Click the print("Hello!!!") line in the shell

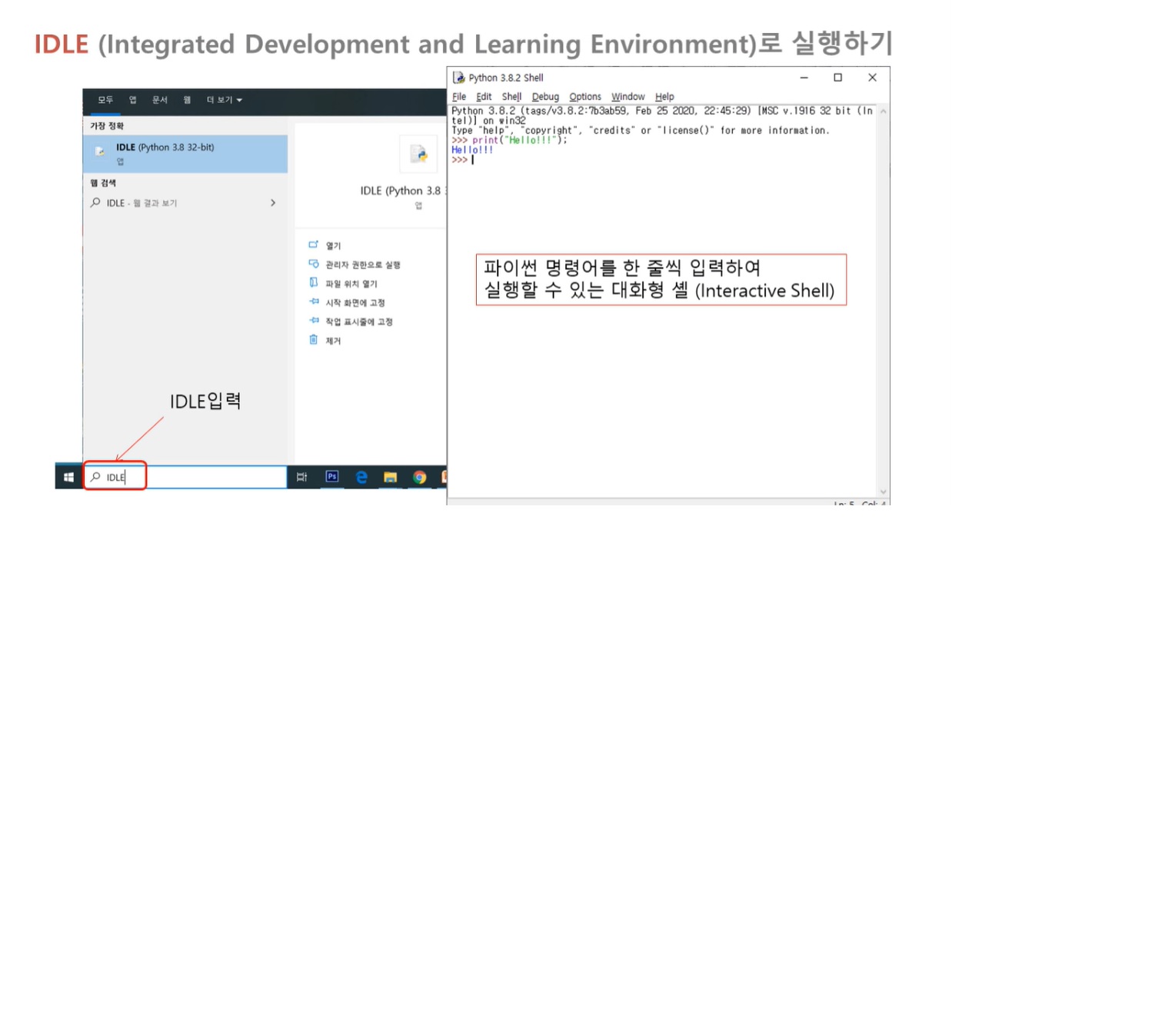(x=510, y=140)
